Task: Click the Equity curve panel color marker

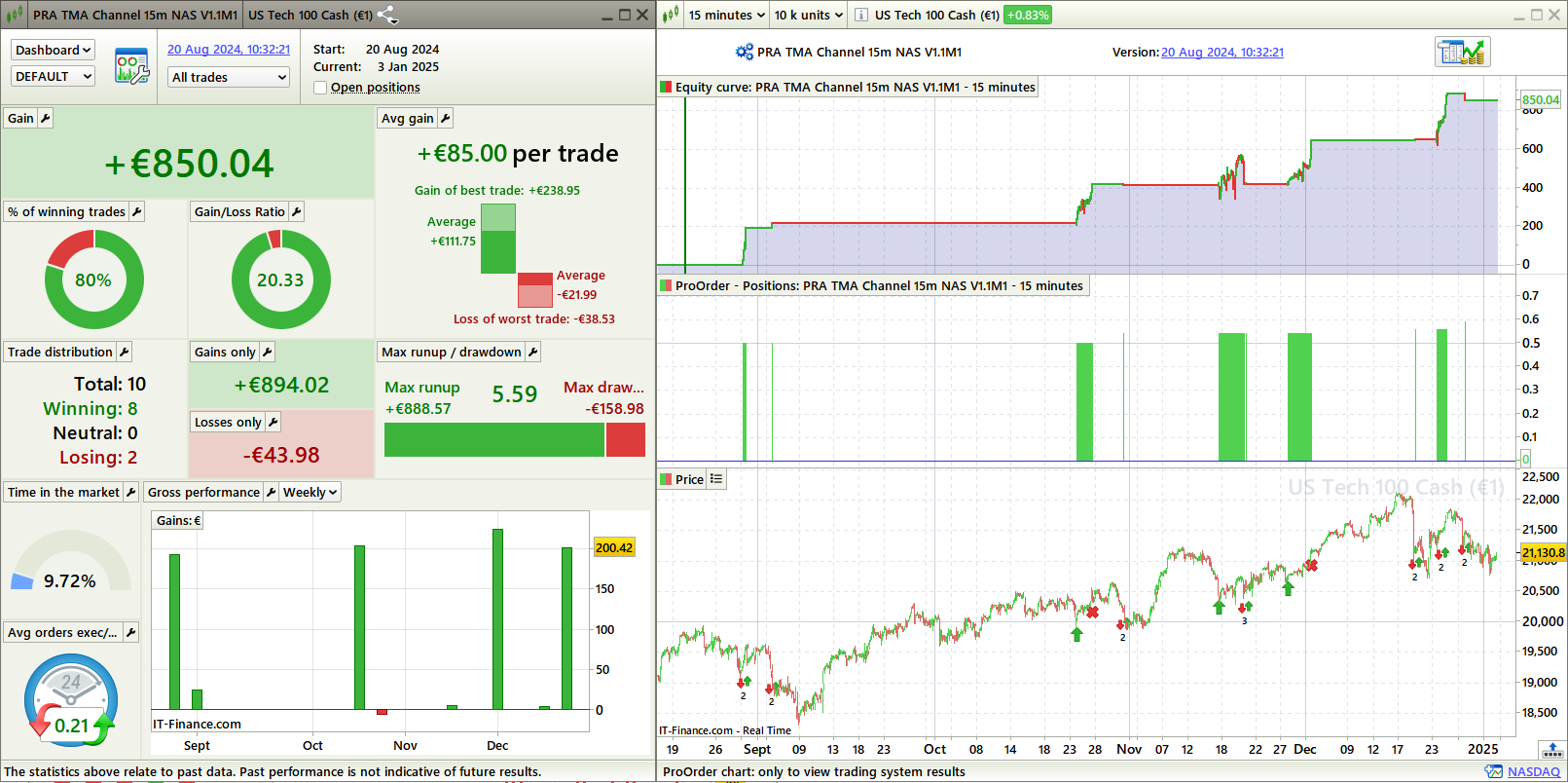Action: (x=666, y=87)
